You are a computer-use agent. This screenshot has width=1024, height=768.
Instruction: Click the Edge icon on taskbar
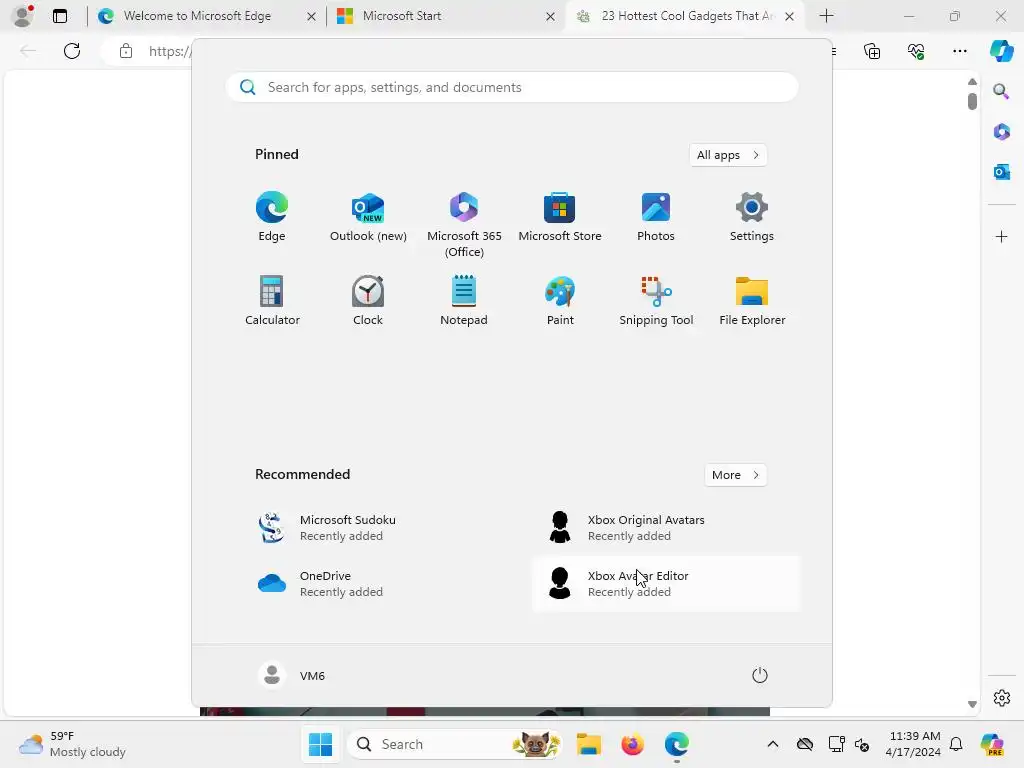(x=677, y=744)
